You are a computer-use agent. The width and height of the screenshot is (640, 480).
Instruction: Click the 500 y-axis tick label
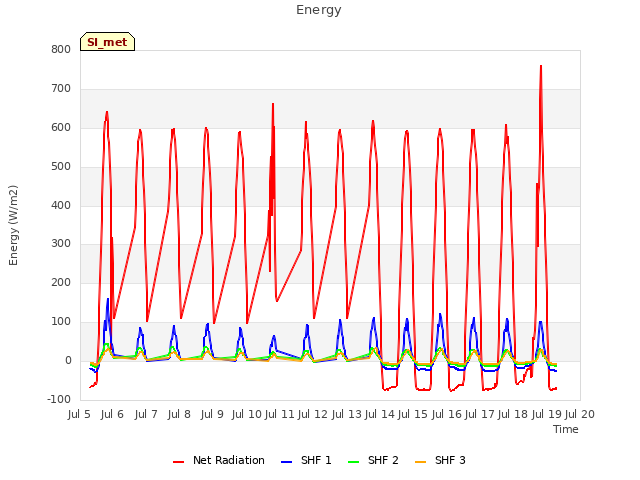pyautogui.click(x=61, y=167)
